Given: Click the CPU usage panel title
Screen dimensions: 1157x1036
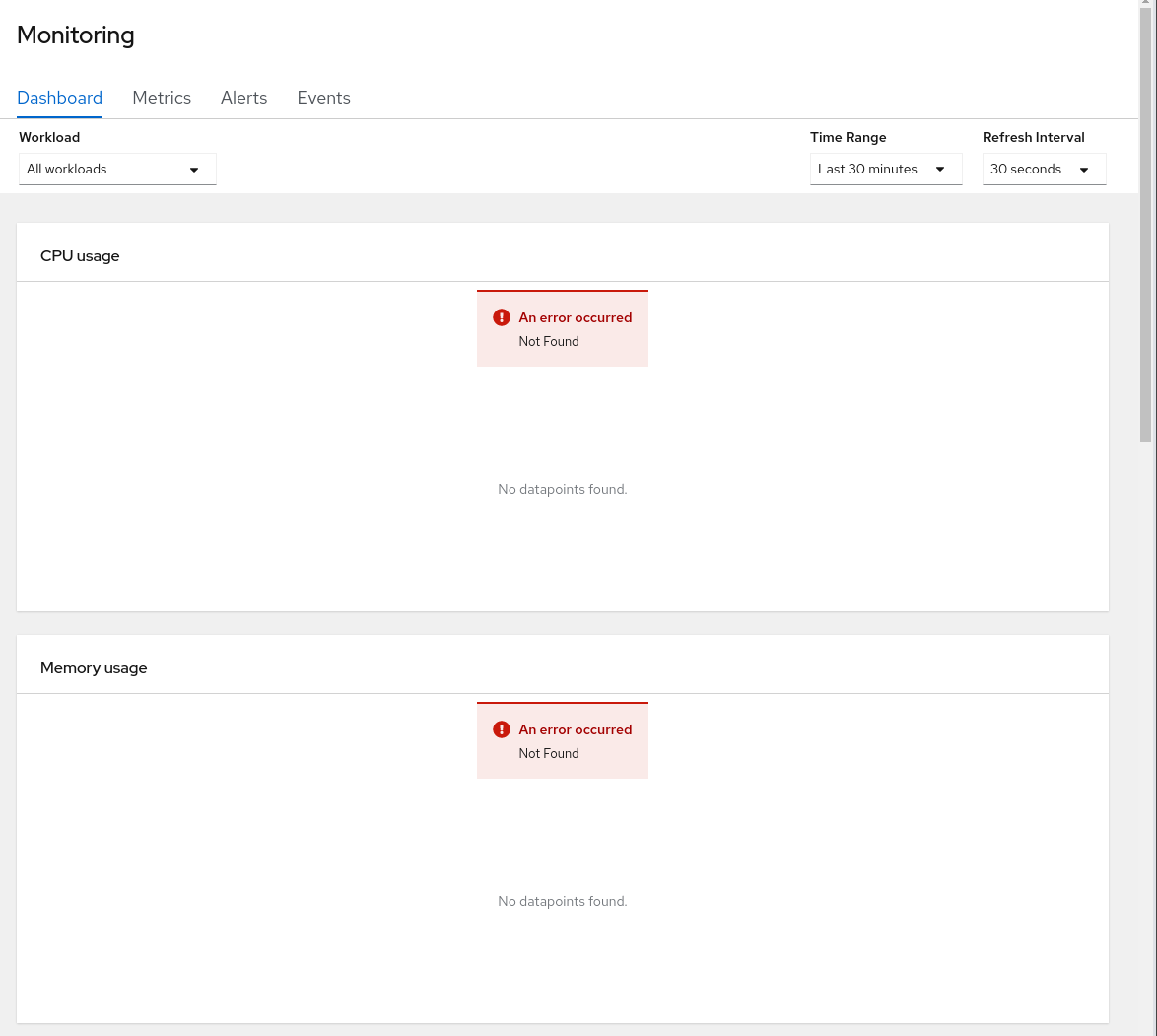Looking at the screenshot, I should (80, 256).
